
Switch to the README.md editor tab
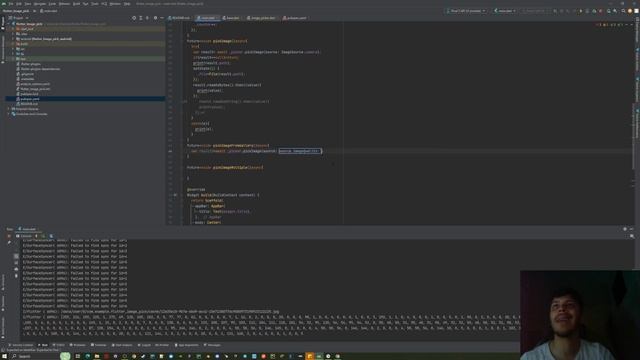pyautogui.click(x=179, y=18)
